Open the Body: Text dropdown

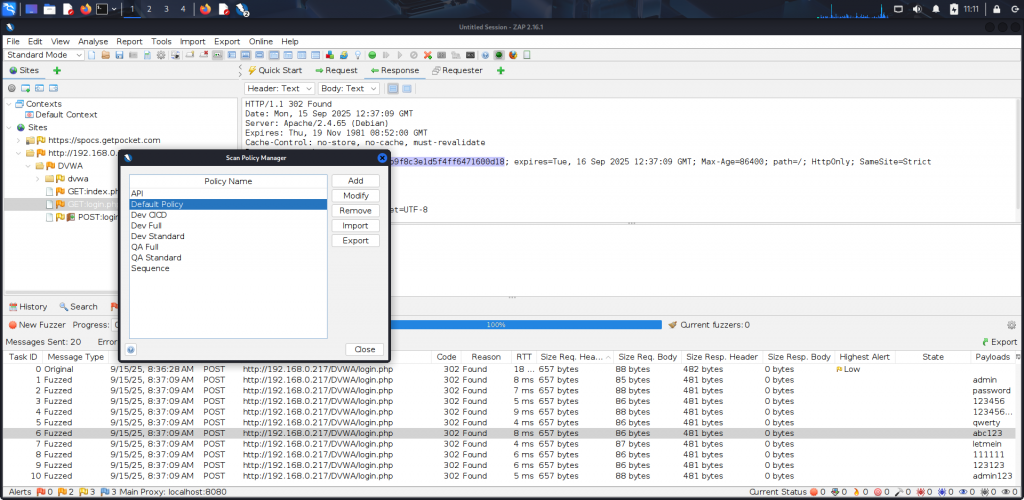click(x=349, y=88)
